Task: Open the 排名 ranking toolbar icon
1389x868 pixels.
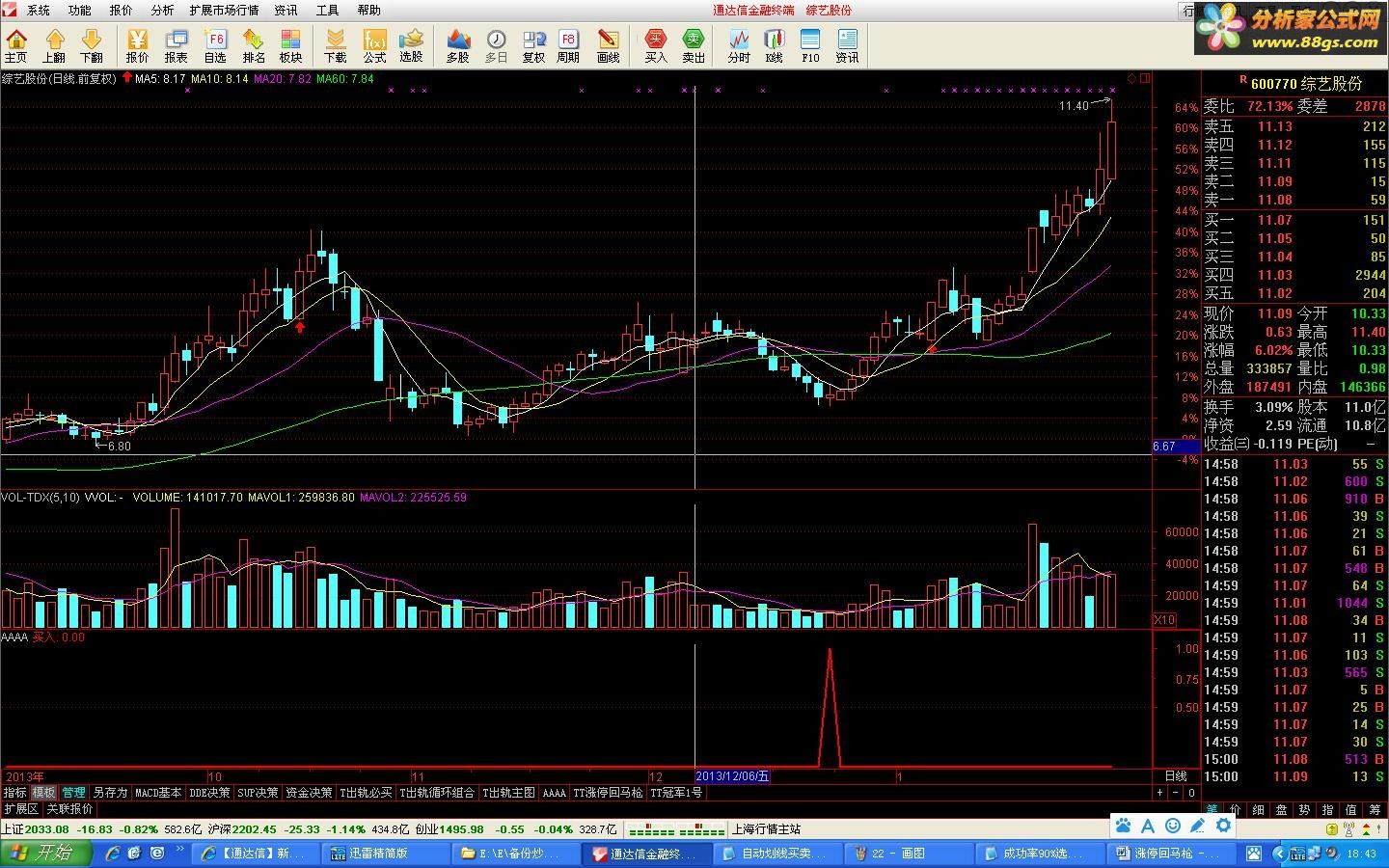Action: (x=254, y=45)
